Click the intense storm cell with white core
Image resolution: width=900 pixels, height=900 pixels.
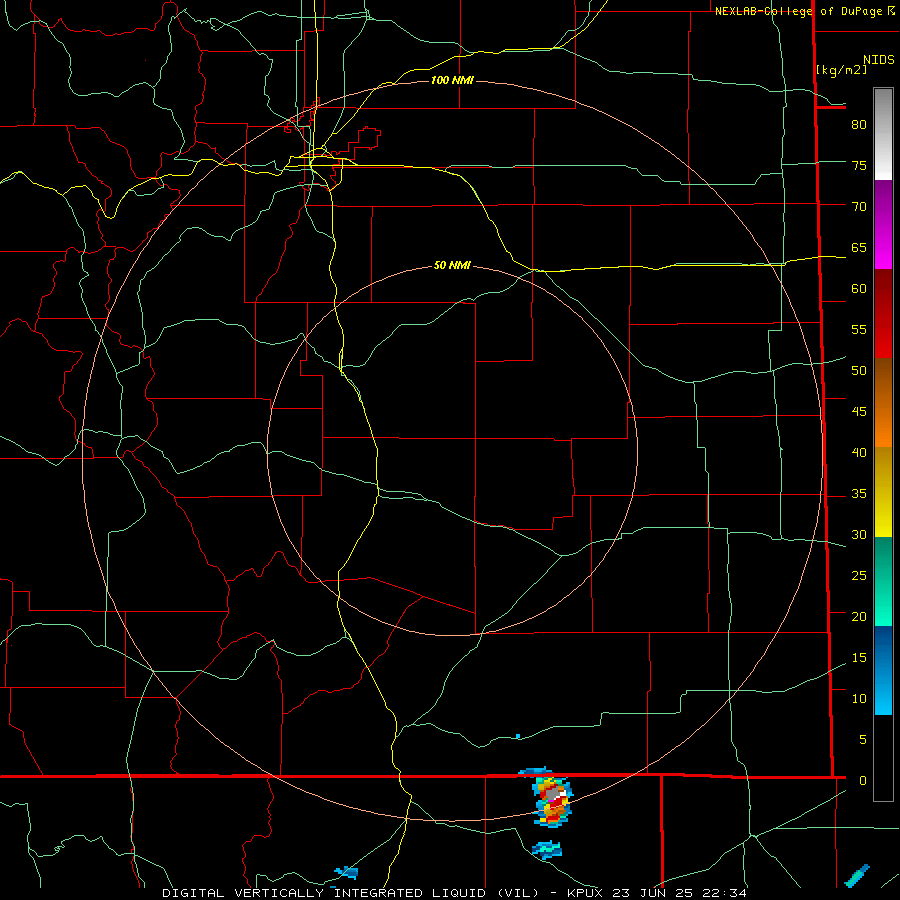[x=552, y=801]
